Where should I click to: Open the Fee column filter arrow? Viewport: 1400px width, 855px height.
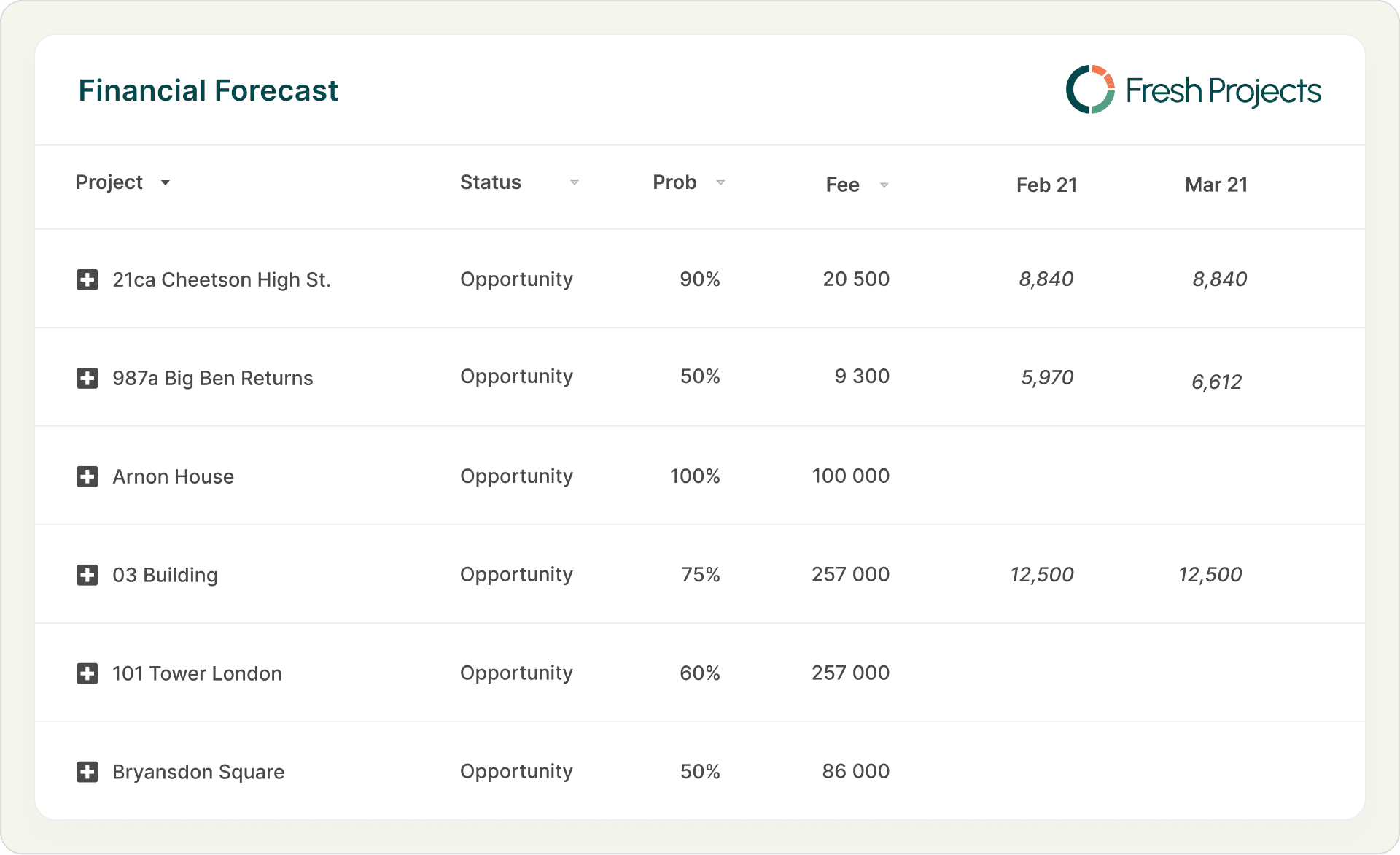884,185
